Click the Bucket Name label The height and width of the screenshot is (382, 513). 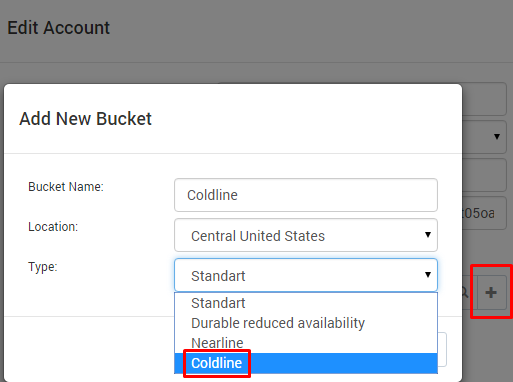66,187
